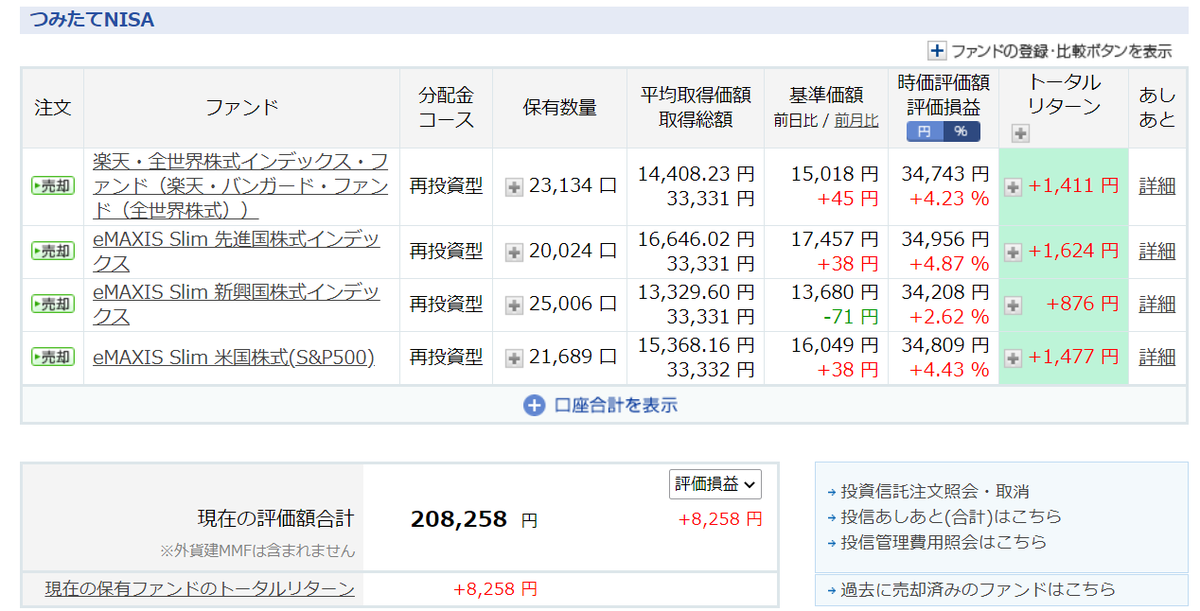Click 33,332 円 acquisition total cell

click(710, 369)
